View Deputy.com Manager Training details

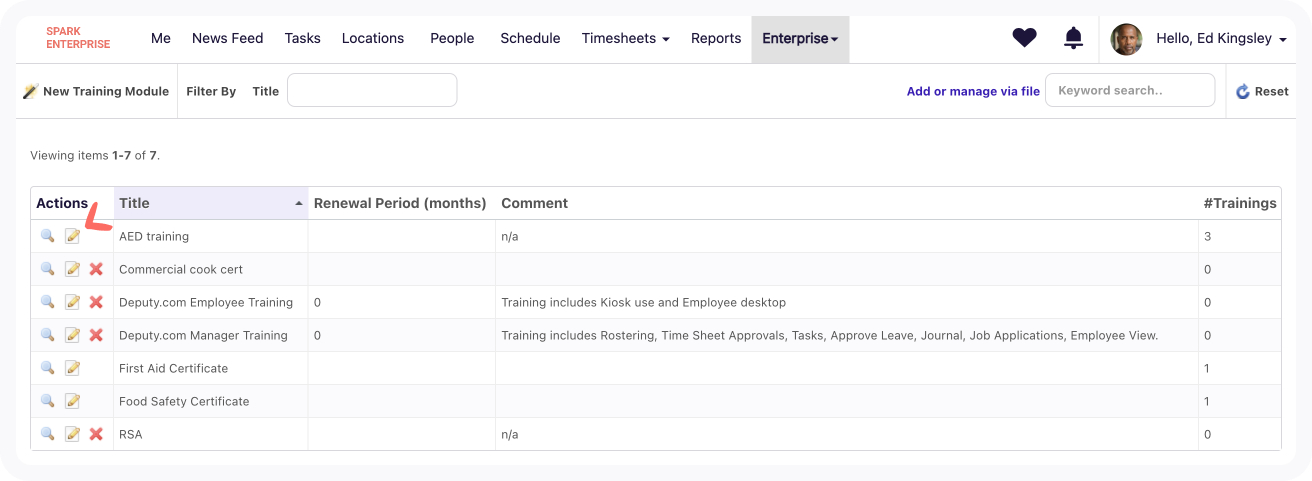(x=47, y=335)
